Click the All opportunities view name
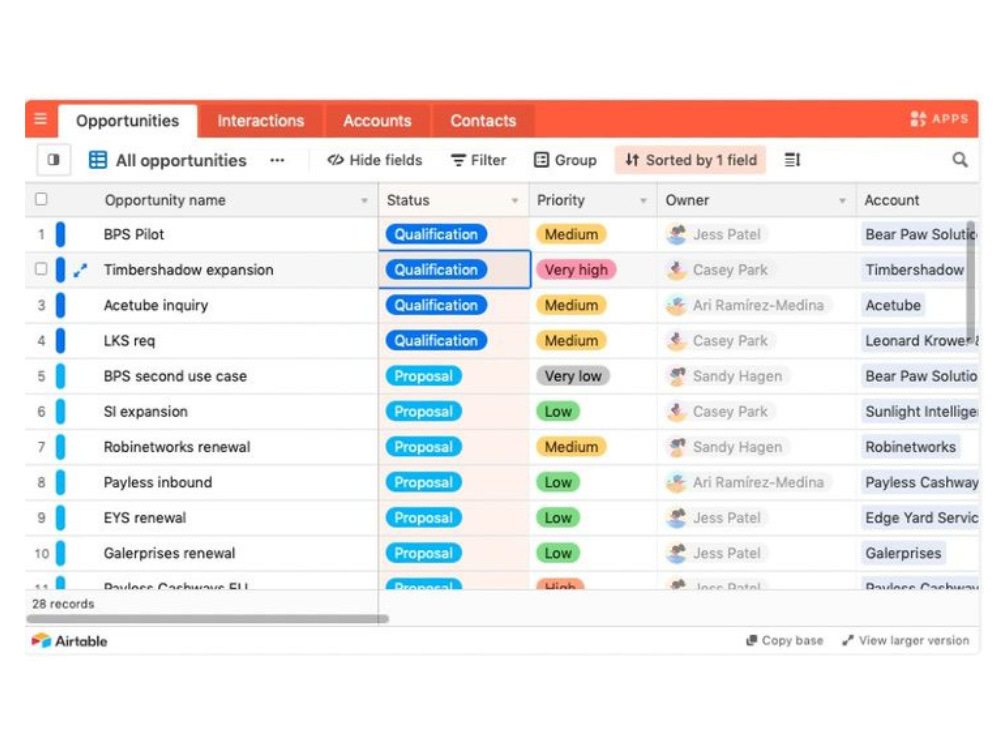 pyautogui.click(x=181, y=161)
